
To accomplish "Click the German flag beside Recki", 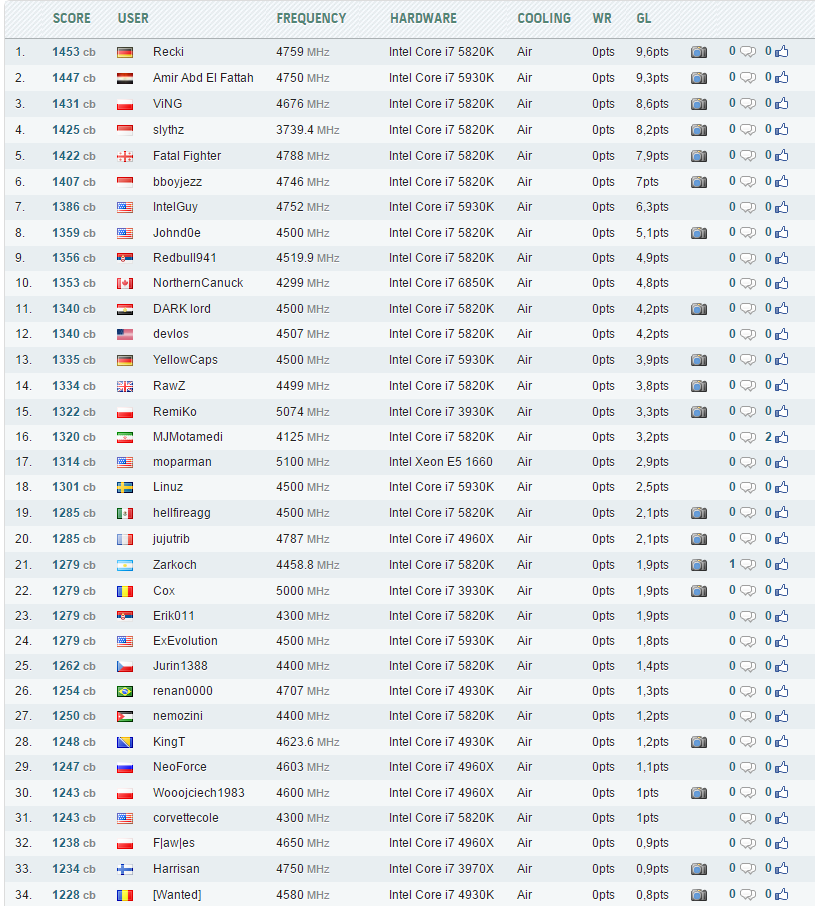I will [125, 53].
